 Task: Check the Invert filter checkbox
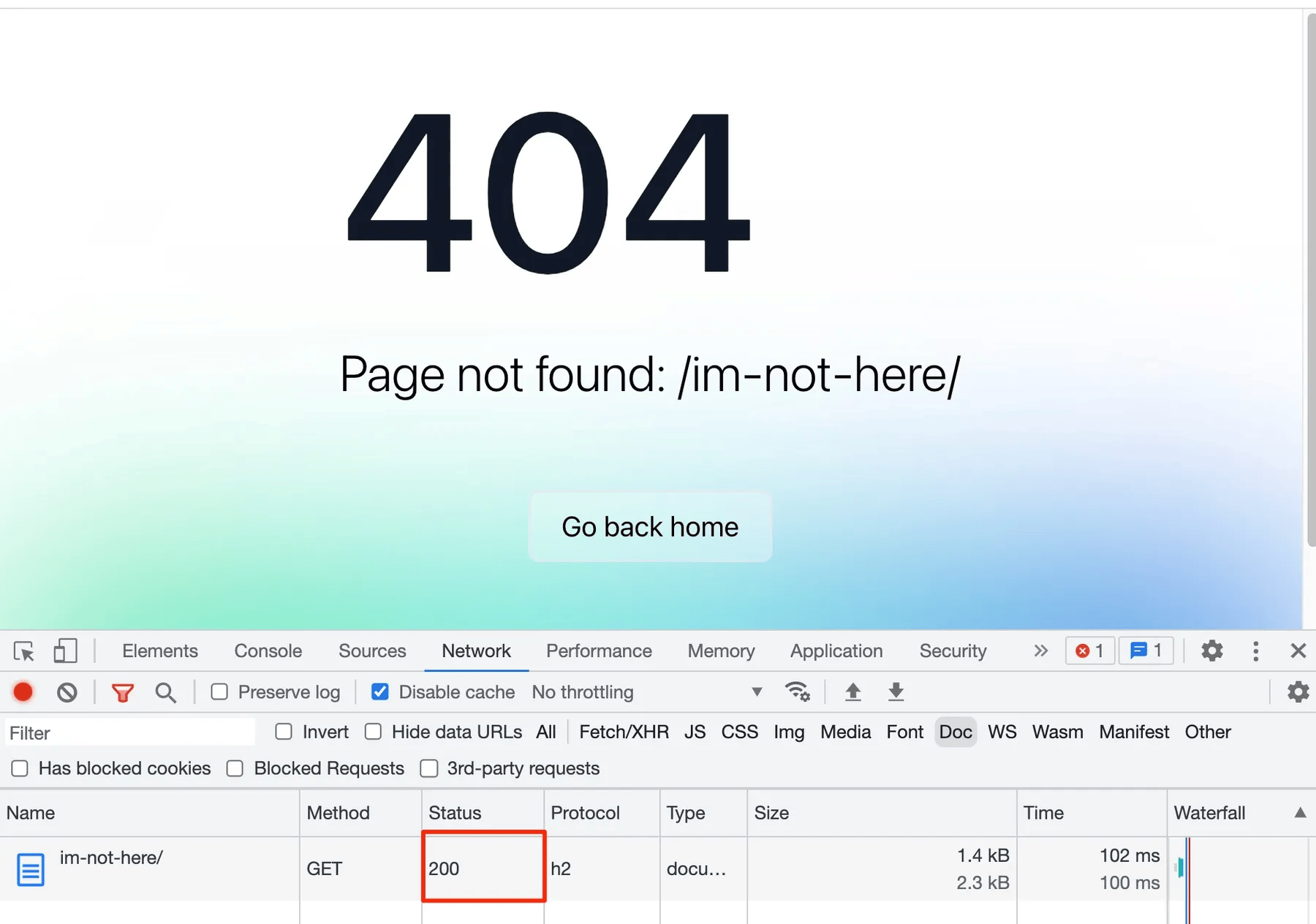(x=284, y=732)
